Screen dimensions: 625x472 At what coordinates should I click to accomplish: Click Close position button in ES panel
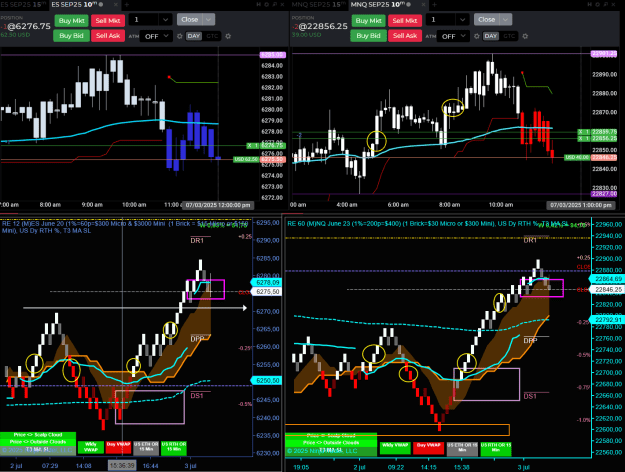point(190,20)
